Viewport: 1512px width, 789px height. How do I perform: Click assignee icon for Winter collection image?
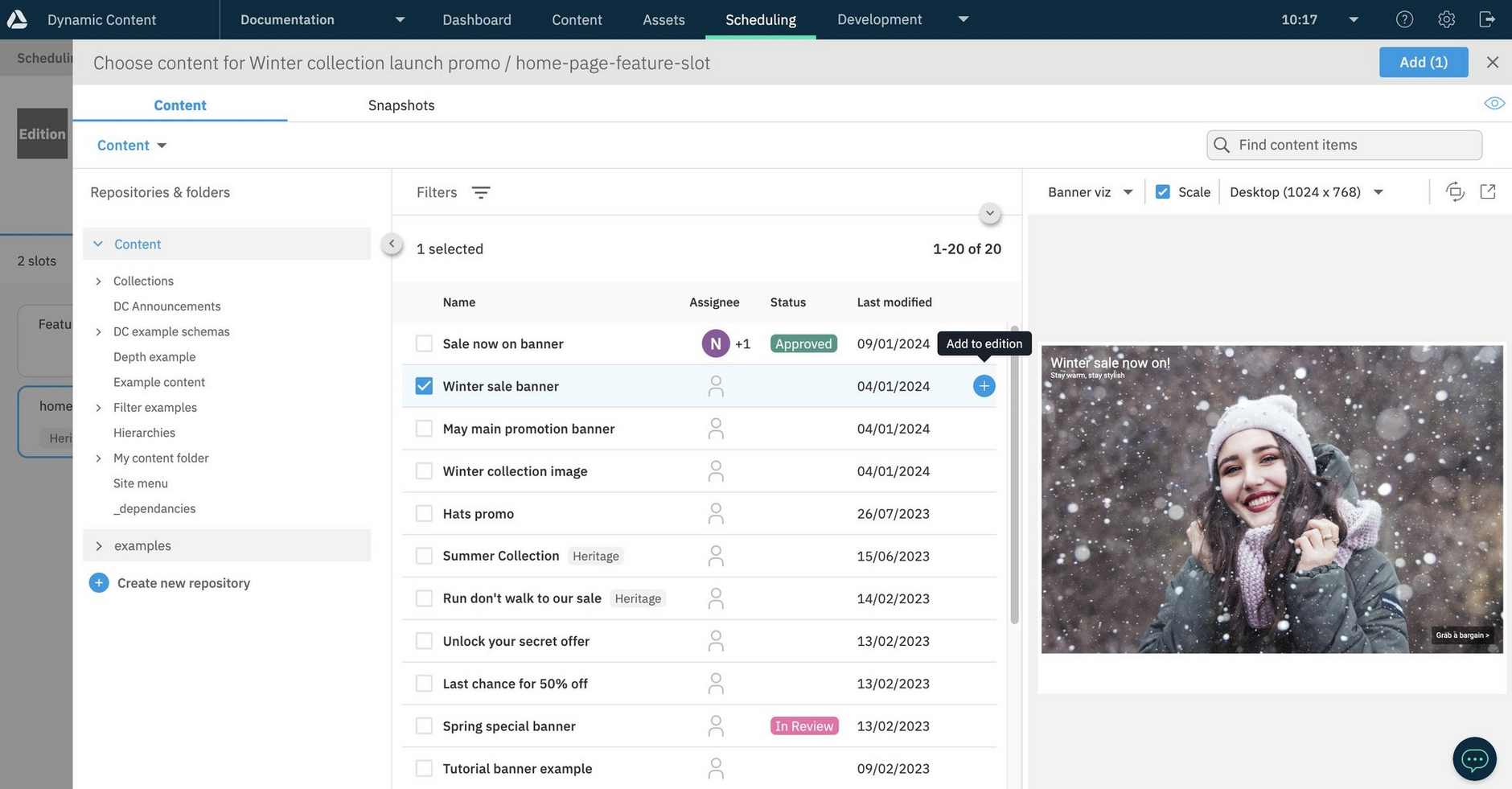(716, 471)
